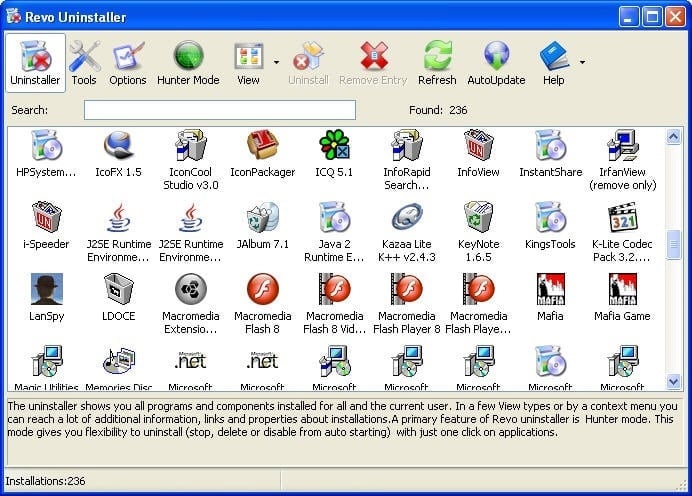Select the Mafia Game entry

[623, 297]
